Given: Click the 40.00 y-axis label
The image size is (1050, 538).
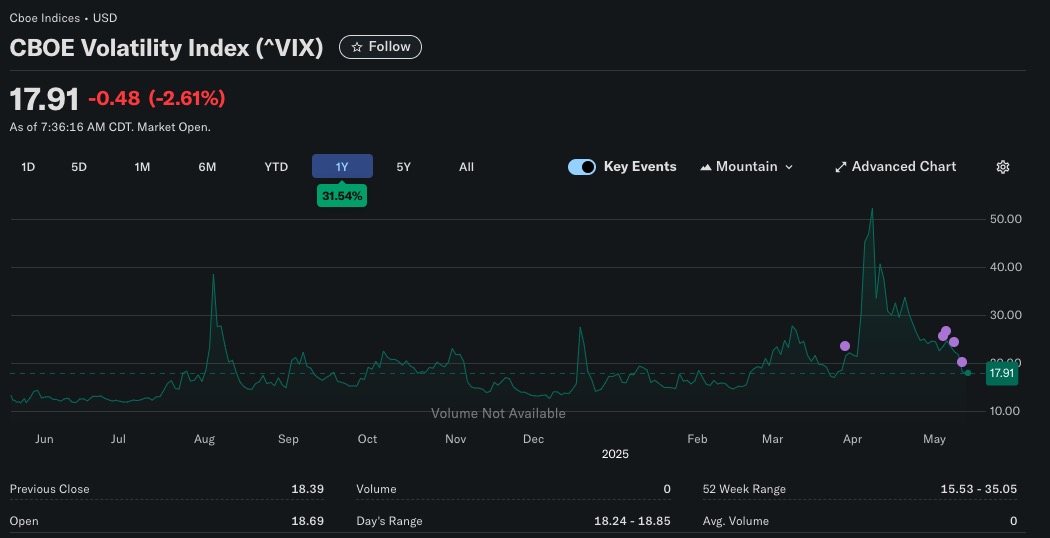Looking at the screenshot, I should [x=1005, y=267].
